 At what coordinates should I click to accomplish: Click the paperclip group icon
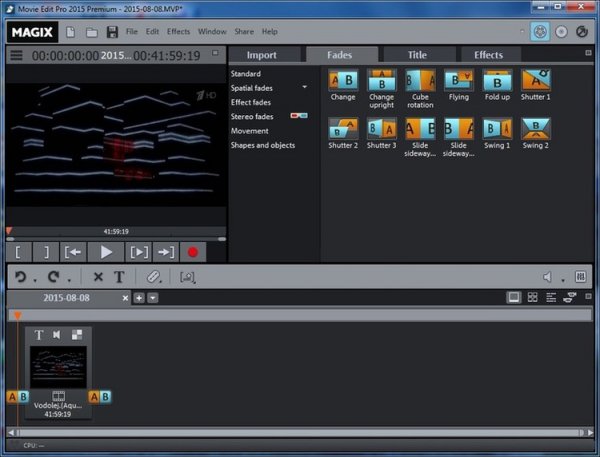(153, 276)
